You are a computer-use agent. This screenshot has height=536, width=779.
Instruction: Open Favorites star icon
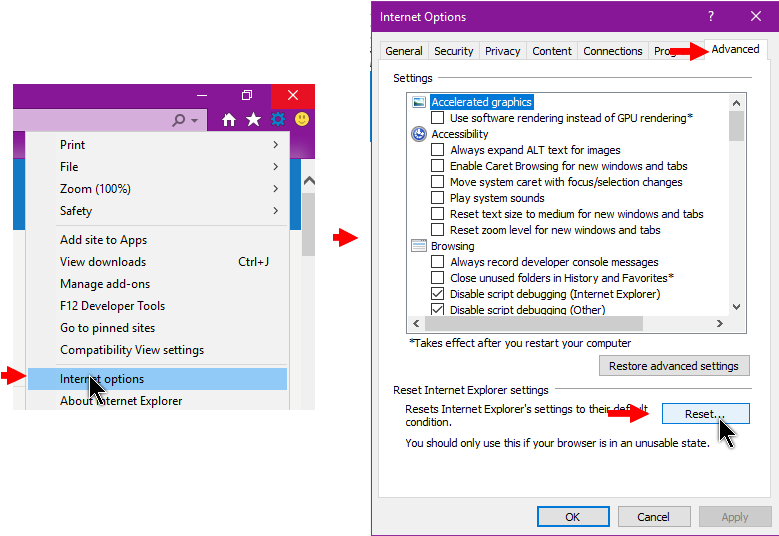click(253, 119)
